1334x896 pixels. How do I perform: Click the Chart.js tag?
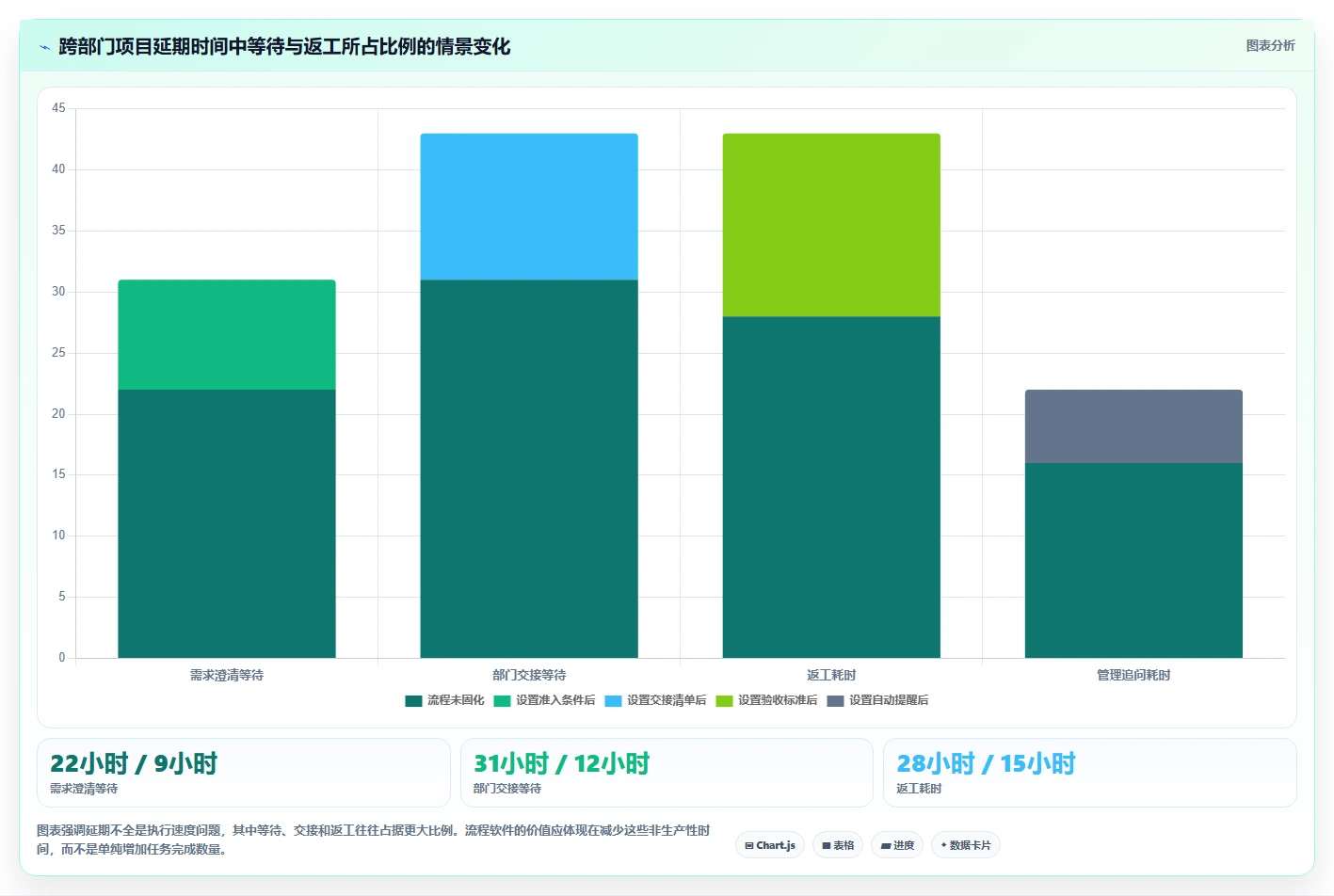coord(770,845)
